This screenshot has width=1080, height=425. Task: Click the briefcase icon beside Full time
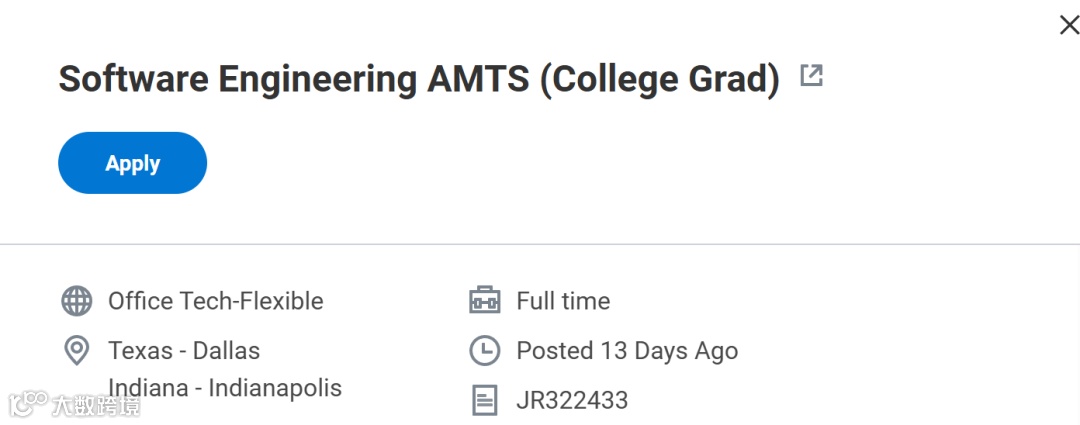(484, 301)
